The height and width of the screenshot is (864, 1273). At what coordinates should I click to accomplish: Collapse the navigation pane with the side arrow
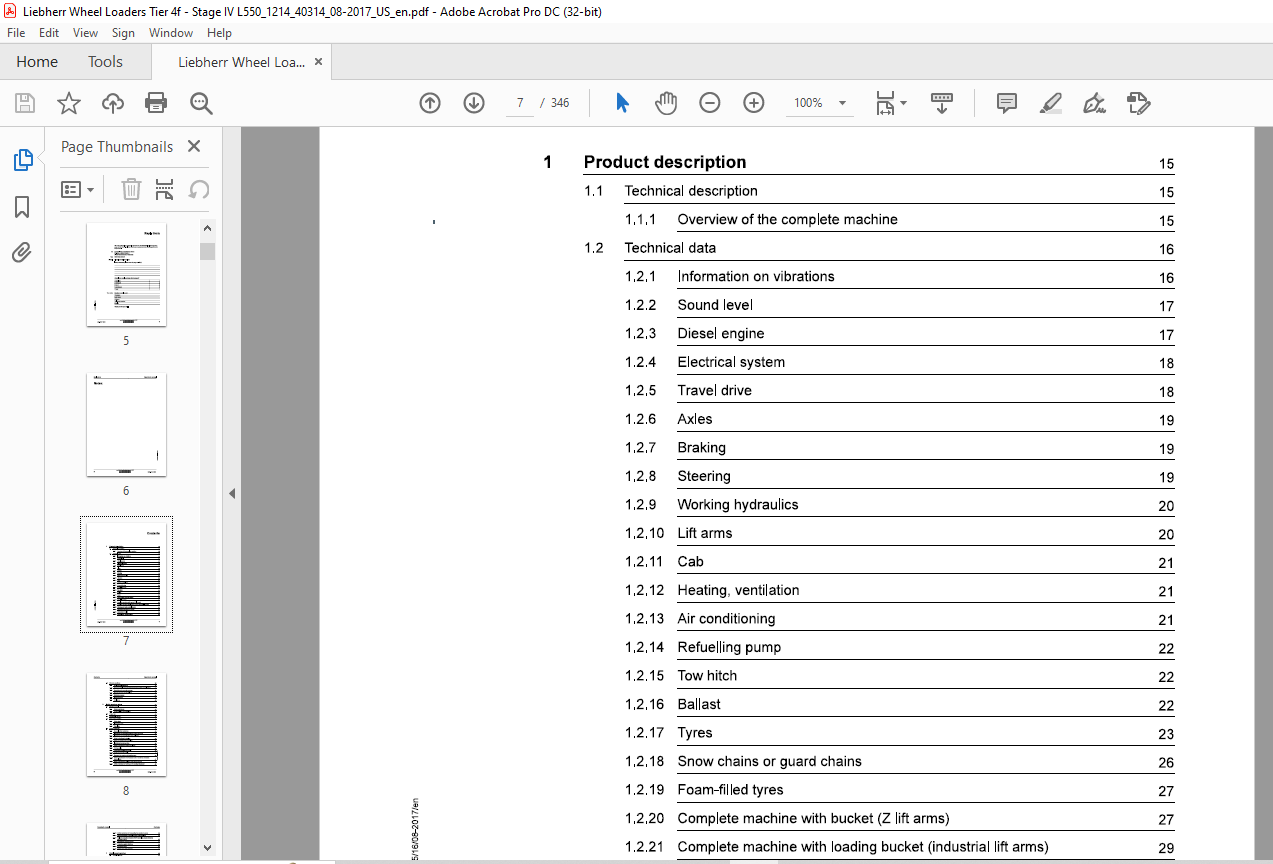coord(232,493)
